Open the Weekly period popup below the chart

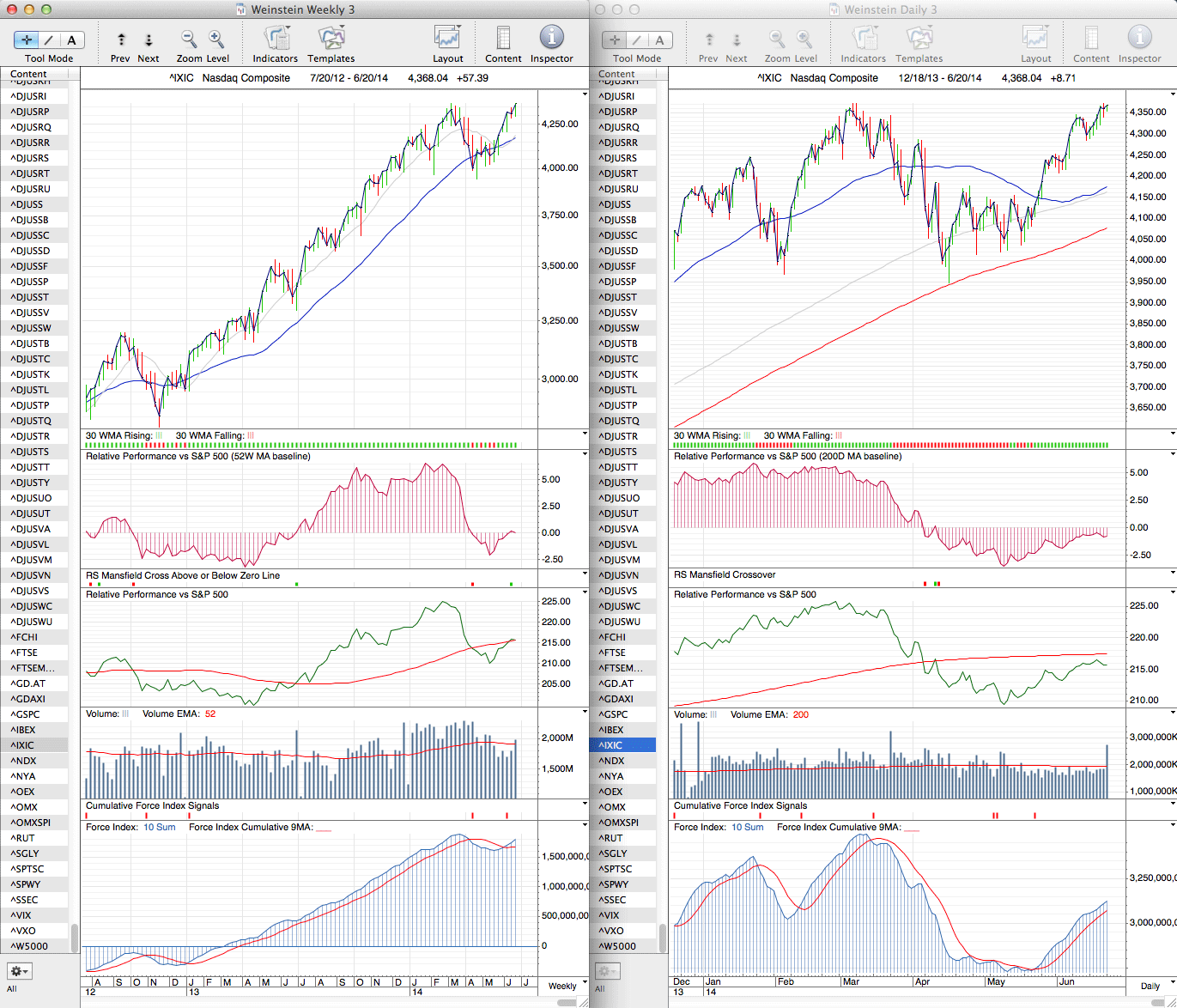click(567, 985)
